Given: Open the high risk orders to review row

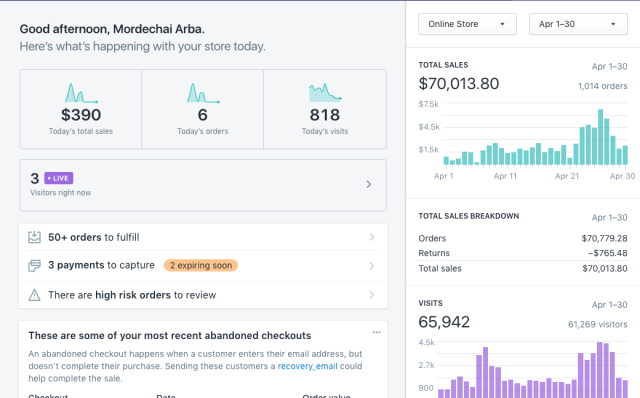Looking at the screenshot, I should 203,295.
